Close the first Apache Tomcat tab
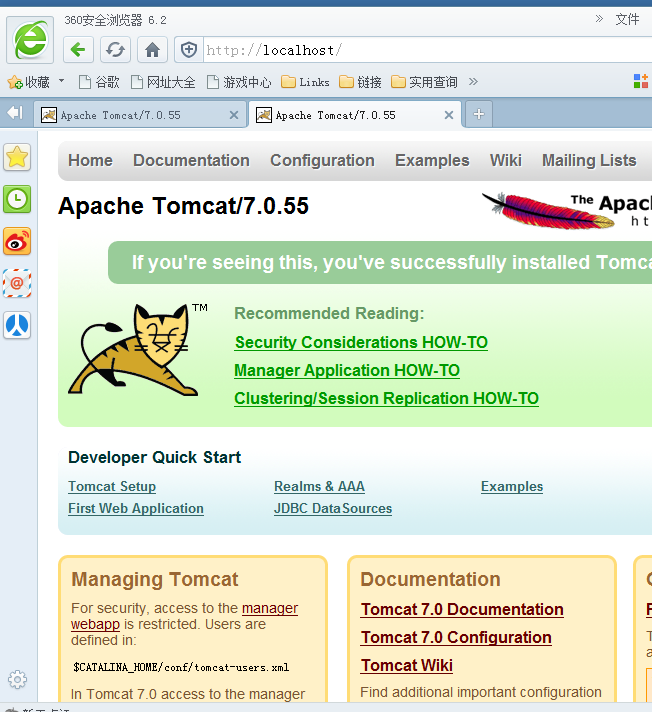 pyautogui.click(x=234, y=115)
